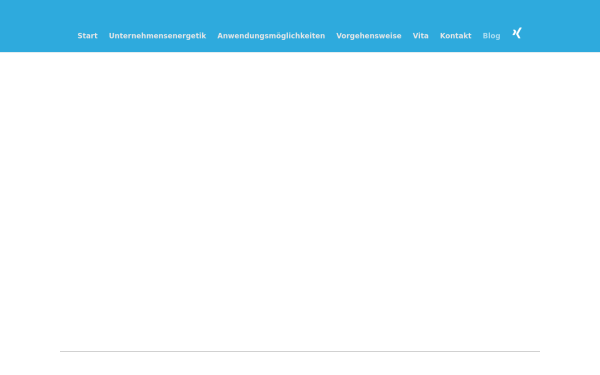Screen dimensions: 600x375
Task: View the Vita page
Action: (x=421, y=36)
